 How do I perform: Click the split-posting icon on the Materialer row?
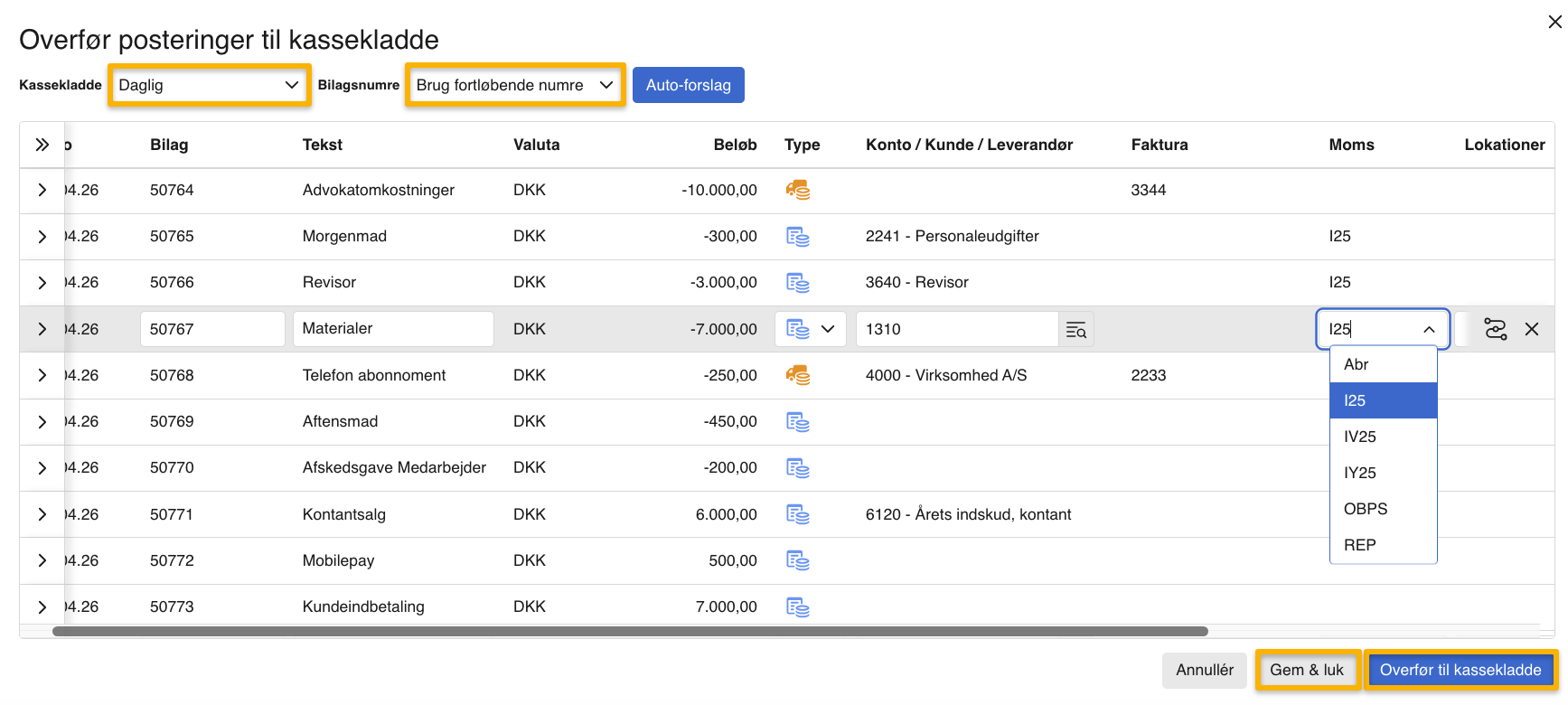pyautogui.click(x=1495, y=330)
